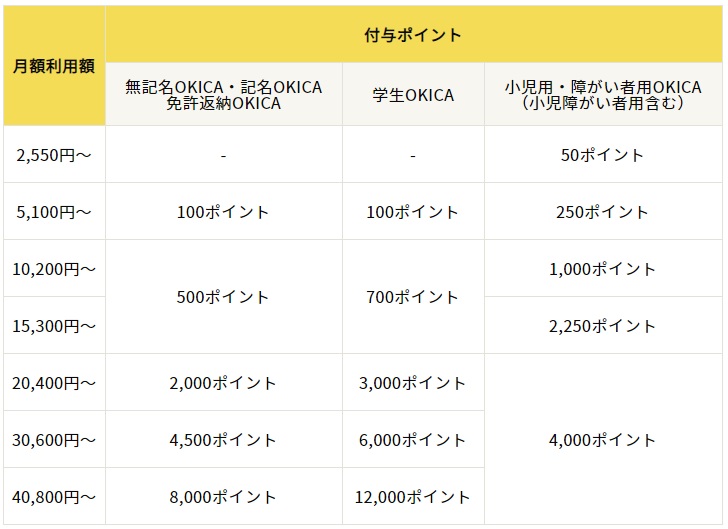Click the 40,800円～ row label
The image size is (728, 529).
[54, 497]
